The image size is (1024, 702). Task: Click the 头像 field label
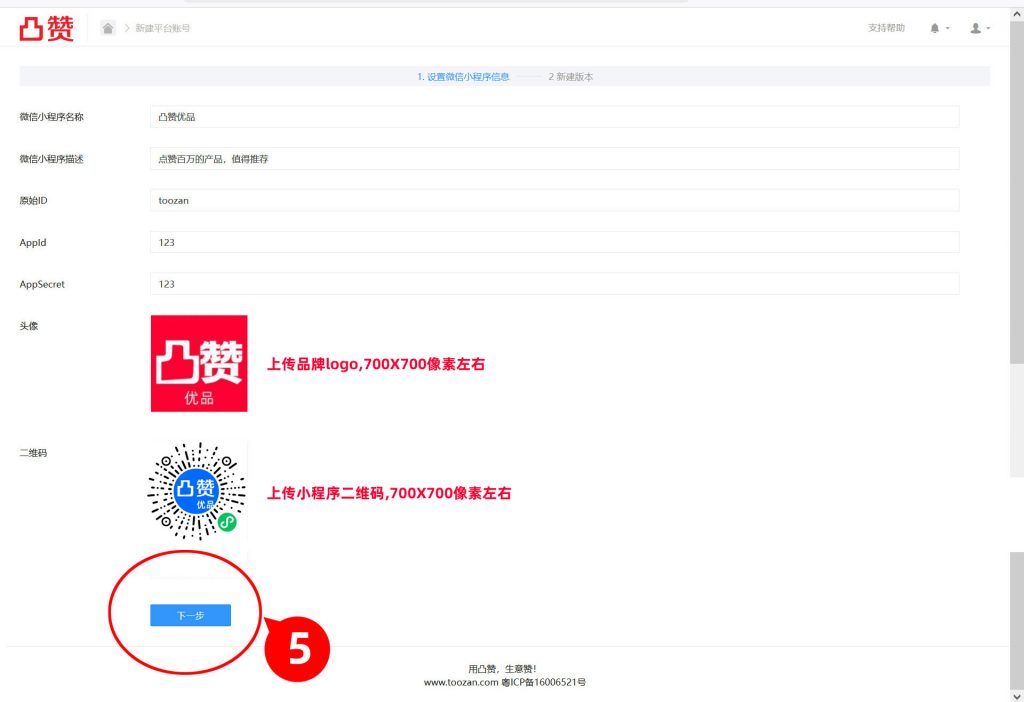point(29,326)
